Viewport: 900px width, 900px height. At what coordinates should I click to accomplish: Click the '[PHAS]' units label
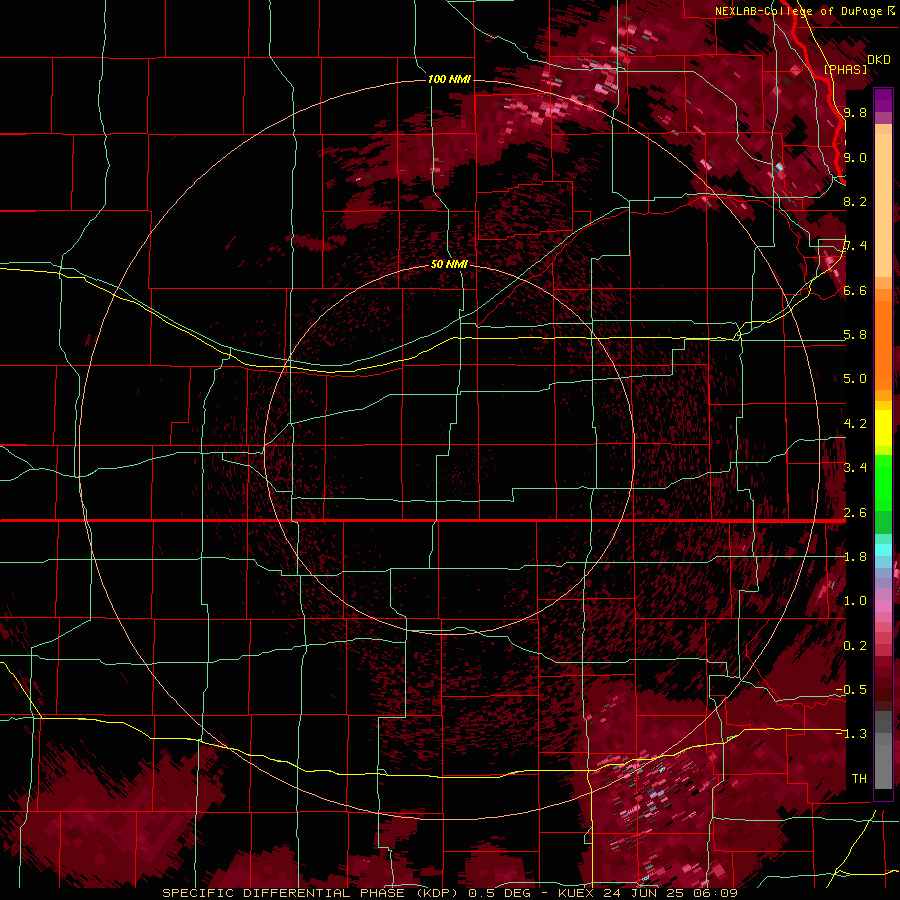[x=845, y=69]
